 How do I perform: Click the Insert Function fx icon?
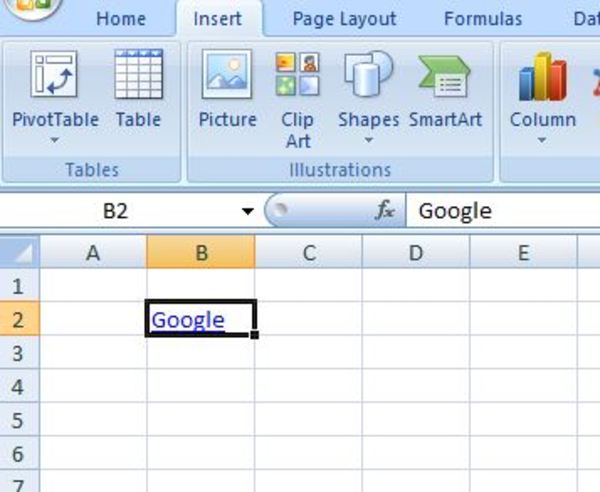pyautogui.click(x=385, y=211)
